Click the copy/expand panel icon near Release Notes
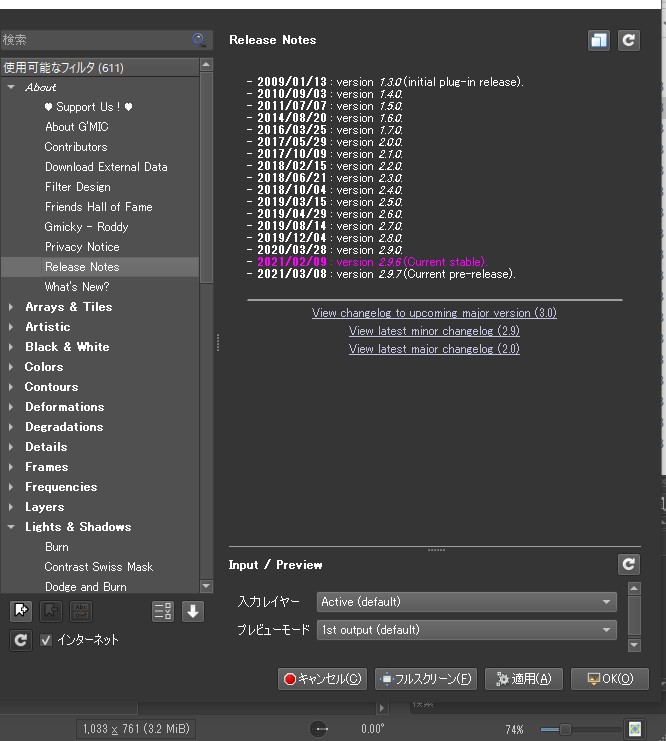 599,40
